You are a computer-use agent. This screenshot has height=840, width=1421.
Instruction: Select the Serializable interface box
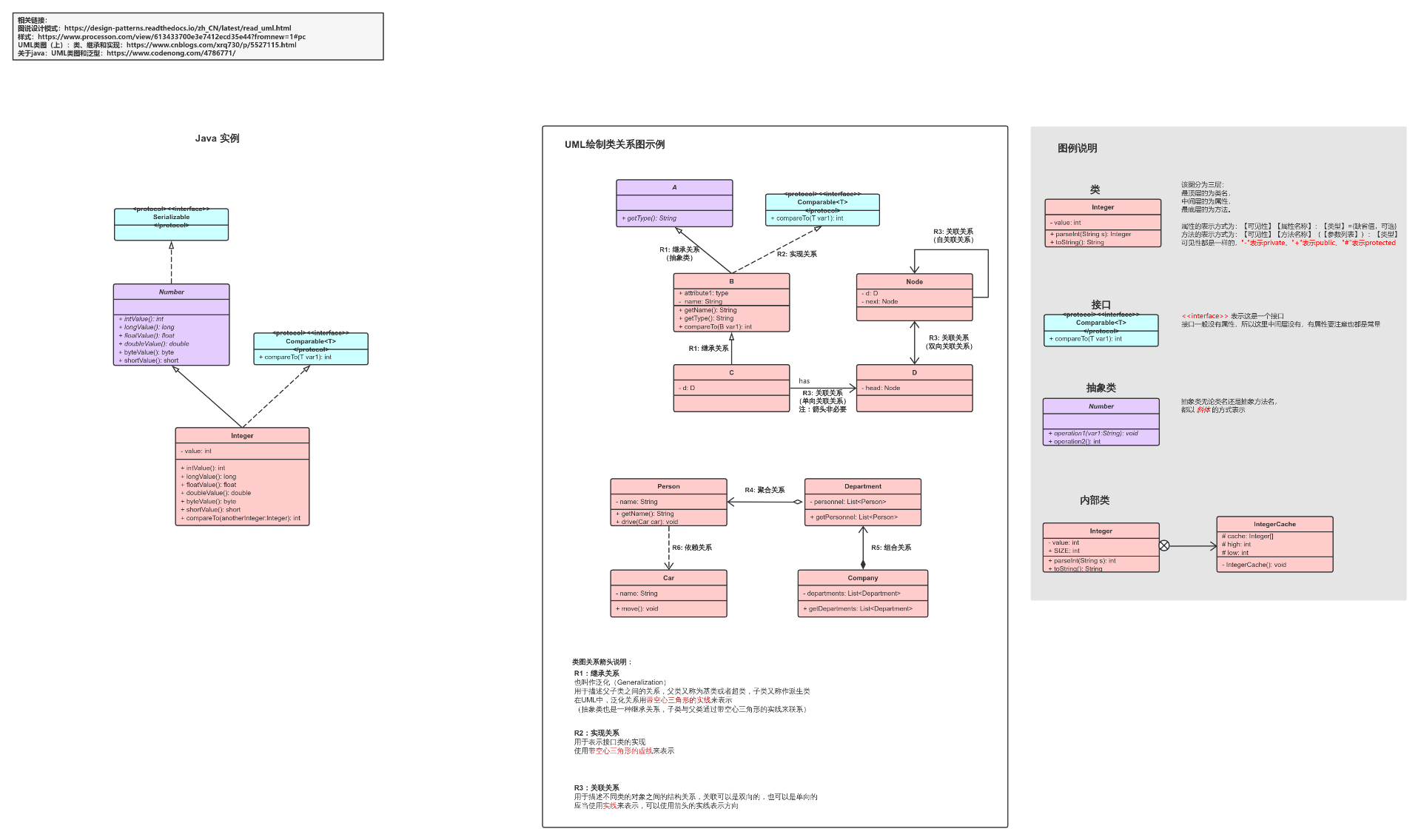pyautogui.click(x=171, y=224)
